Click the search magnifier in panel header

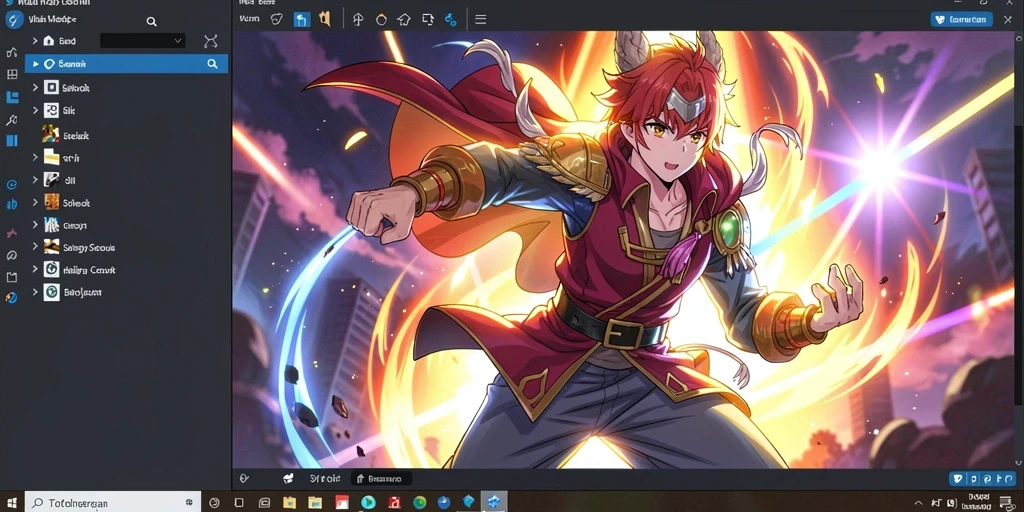tap(152, 22)
